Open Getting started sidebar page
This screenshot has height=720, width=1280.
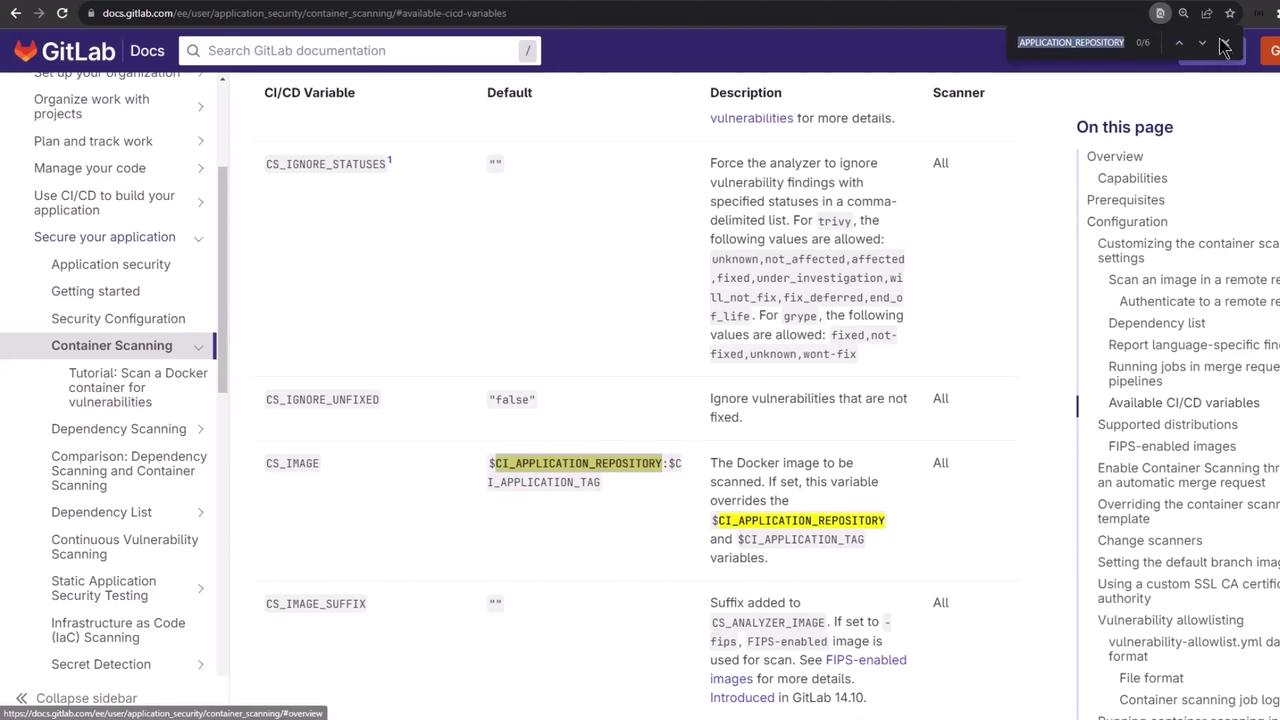(96, 291)
